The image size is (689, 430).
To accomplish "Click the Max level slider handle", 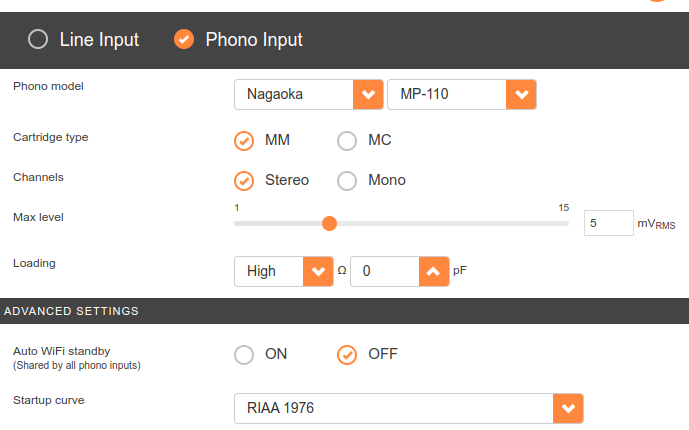I will pos(329,223).
